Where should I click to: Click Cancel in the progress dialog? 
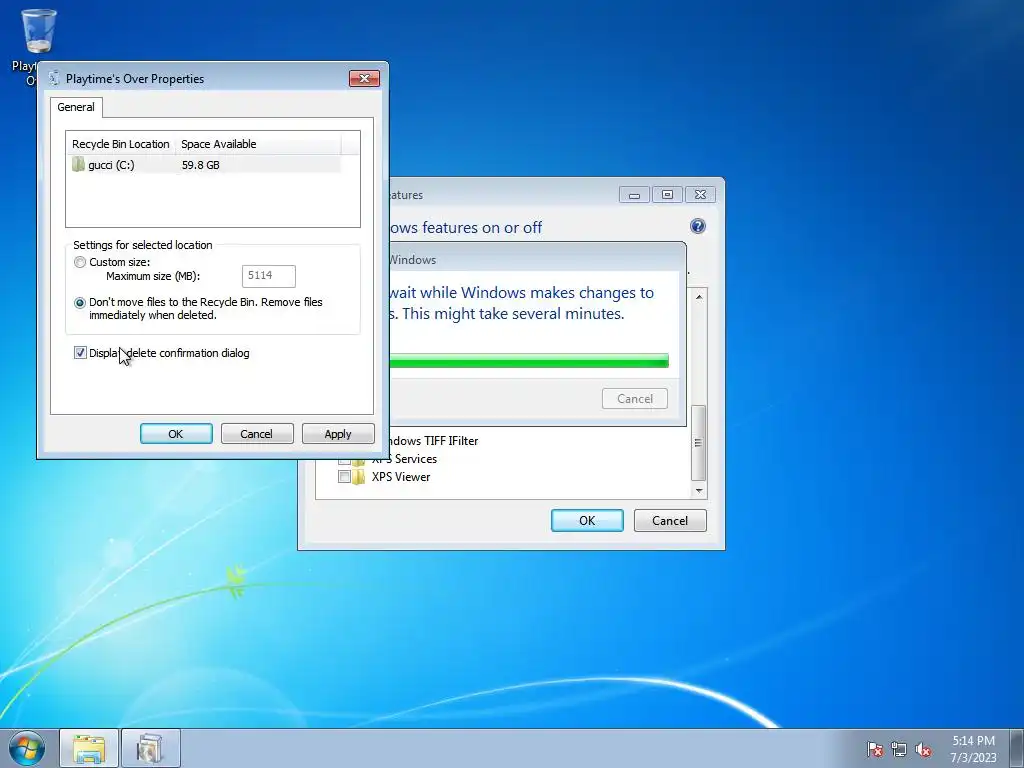pos(635,398)
